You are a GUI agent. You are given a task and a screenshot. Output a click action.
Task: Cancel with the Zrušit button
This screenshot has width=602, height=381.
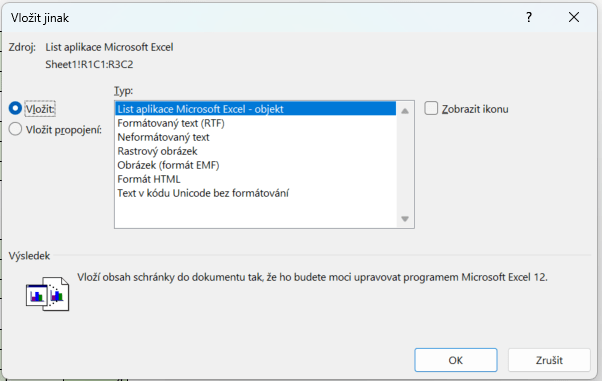(549, 360)
